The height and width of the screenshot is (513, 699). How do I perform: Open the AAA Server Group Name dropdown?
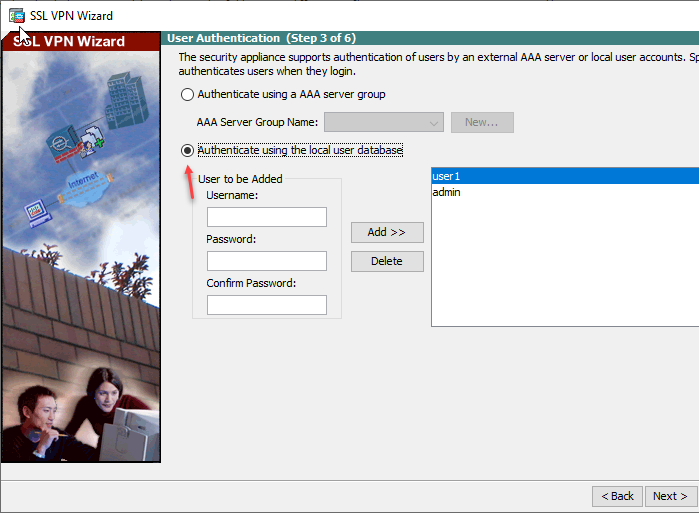click(383, 123)
